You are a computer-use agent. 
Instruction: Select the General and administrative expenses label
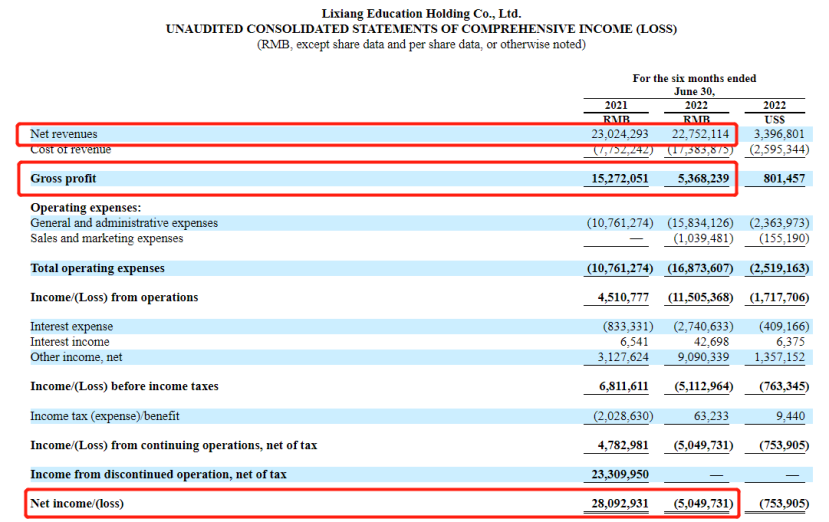pos(124,223)
